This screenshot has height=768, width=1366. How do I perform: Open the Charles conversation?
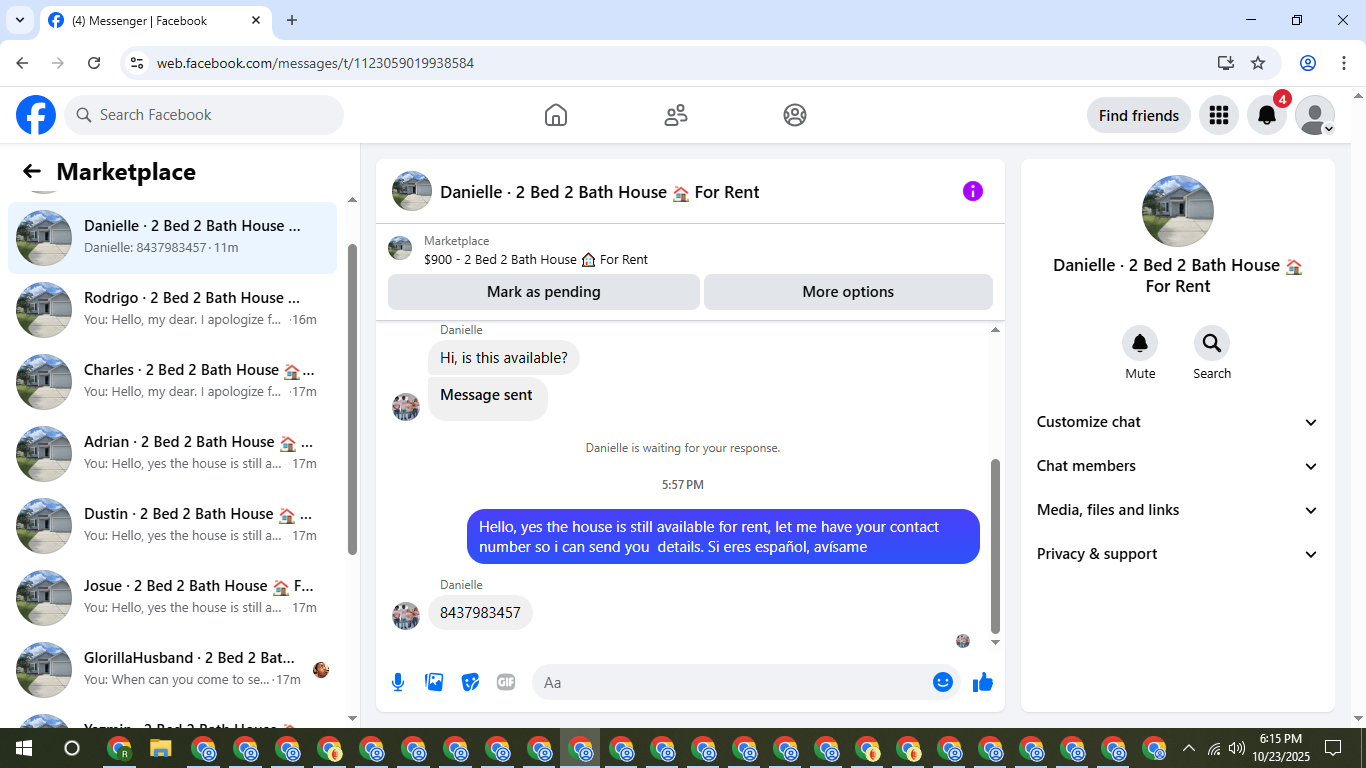point(172,382)
